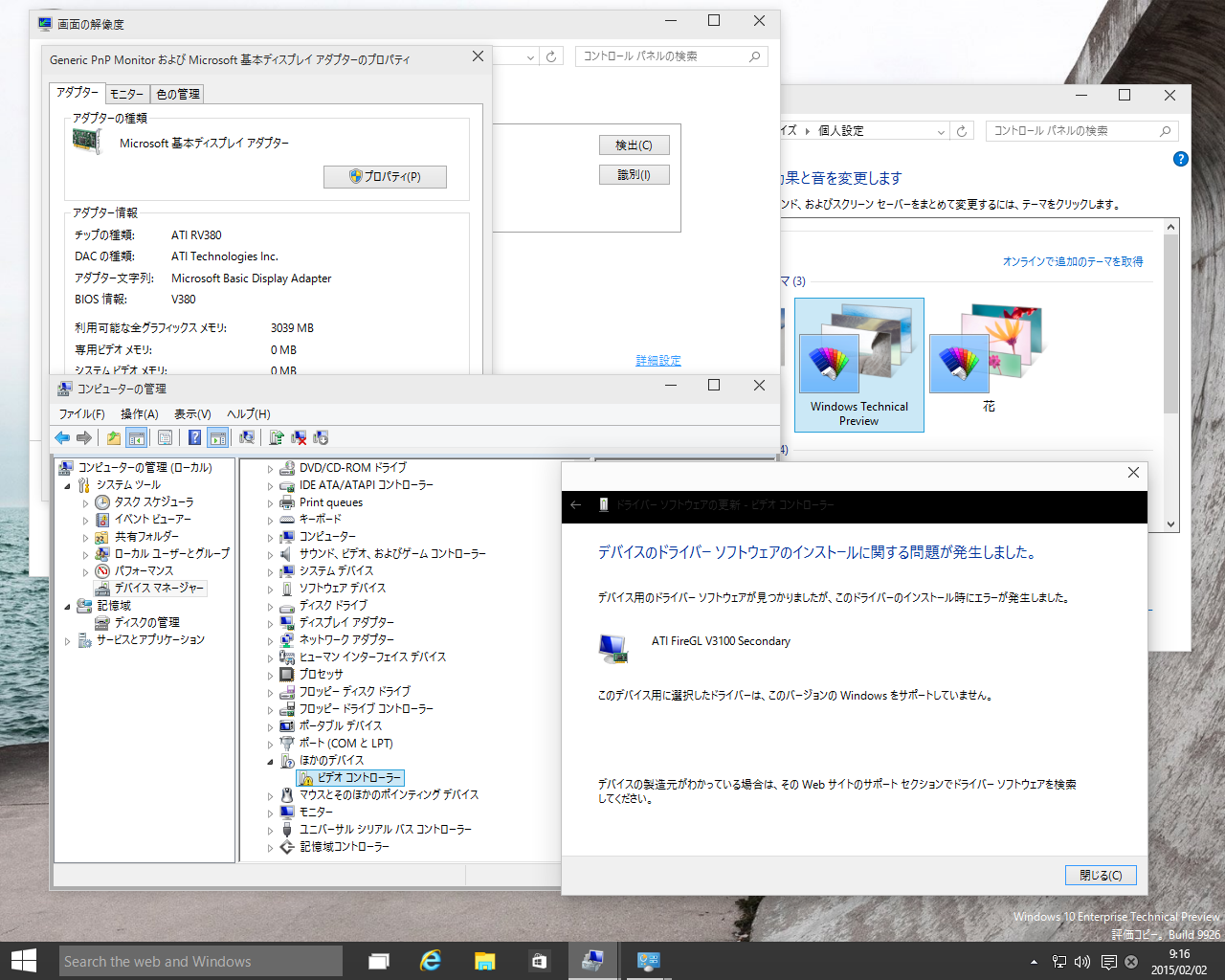Collapse the ほかのデバイス category
1225x980 pixels.
270,761
